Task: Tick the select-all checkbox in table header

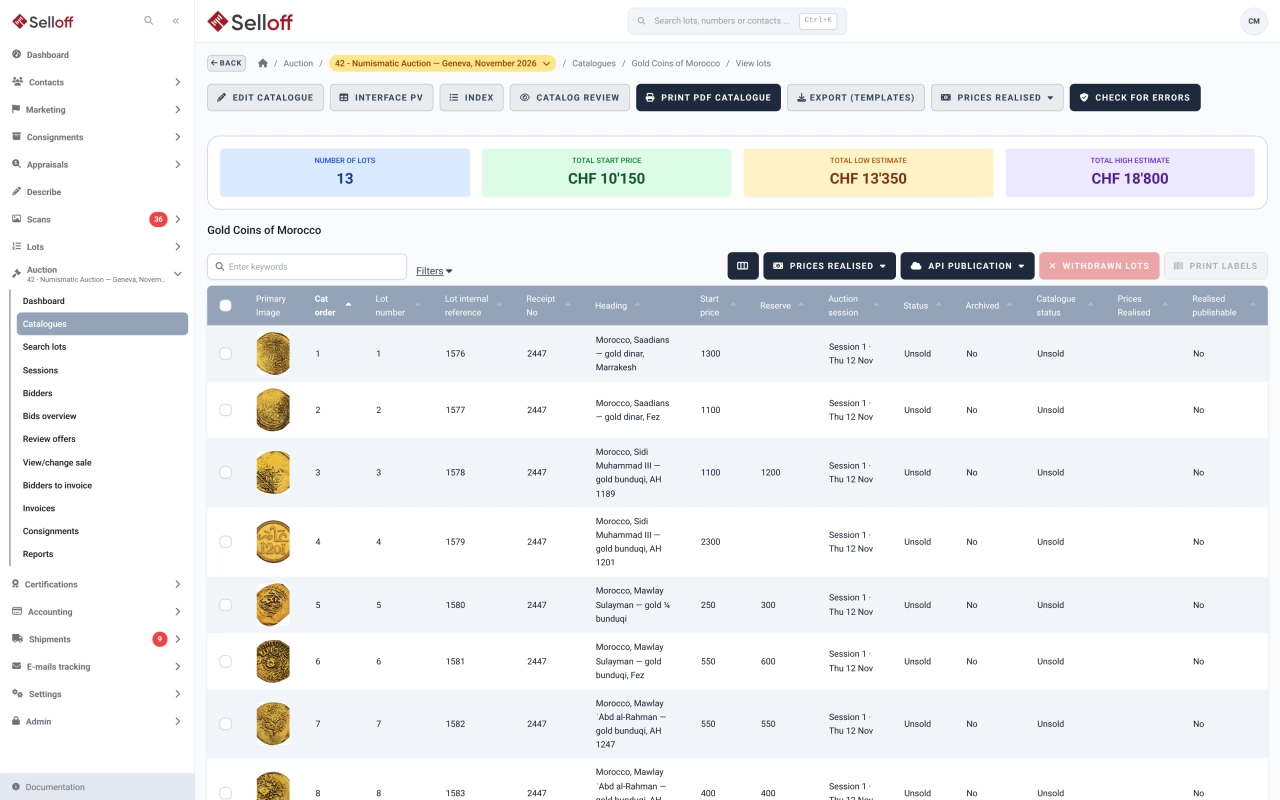Action: (x=225, y=306)
